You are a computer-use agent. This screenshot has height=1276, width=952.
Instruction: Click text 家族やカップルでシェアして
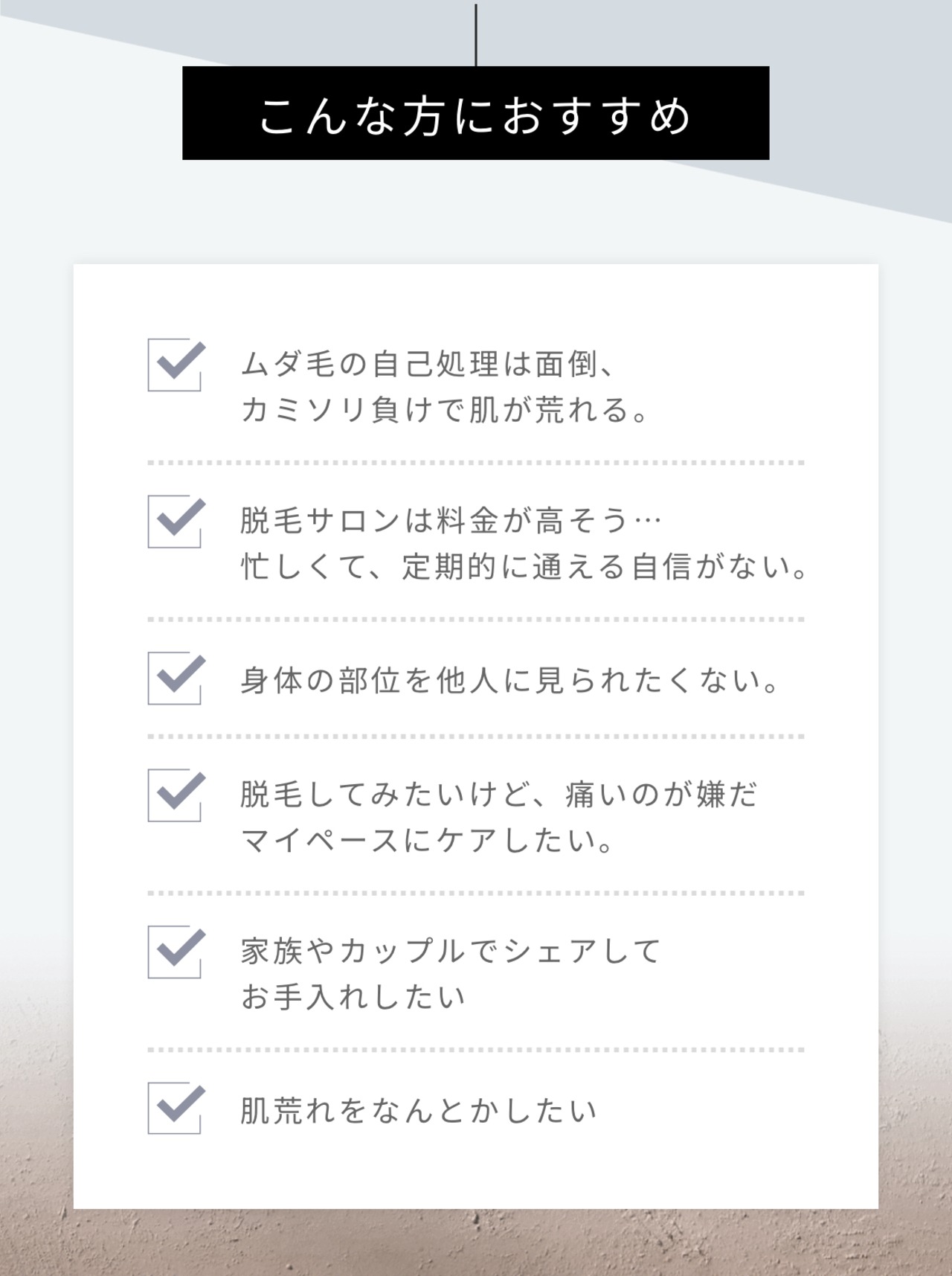pos(451,951)
